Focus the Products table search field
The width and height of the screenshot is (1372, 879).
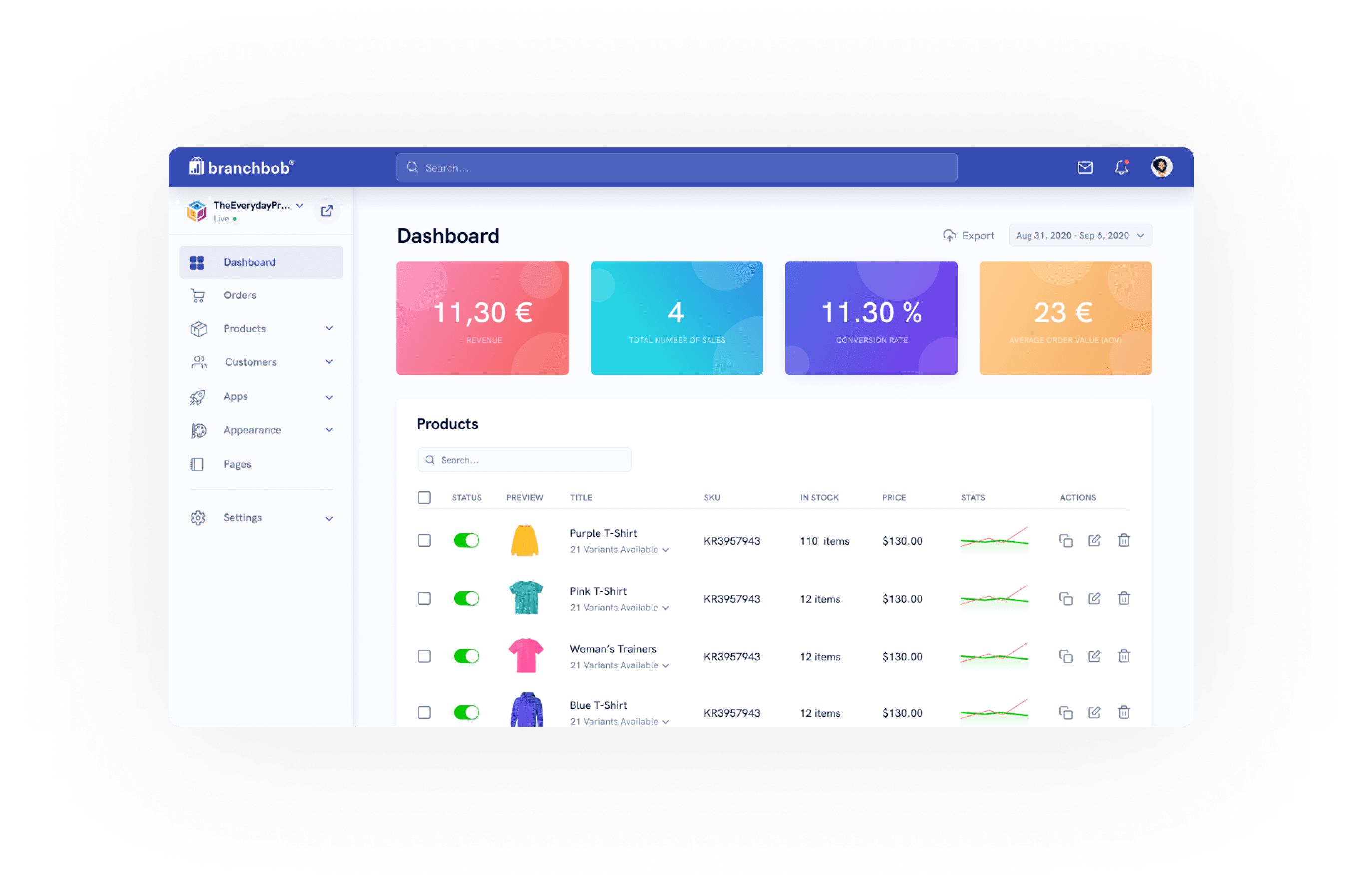click(x=524, y=460)
